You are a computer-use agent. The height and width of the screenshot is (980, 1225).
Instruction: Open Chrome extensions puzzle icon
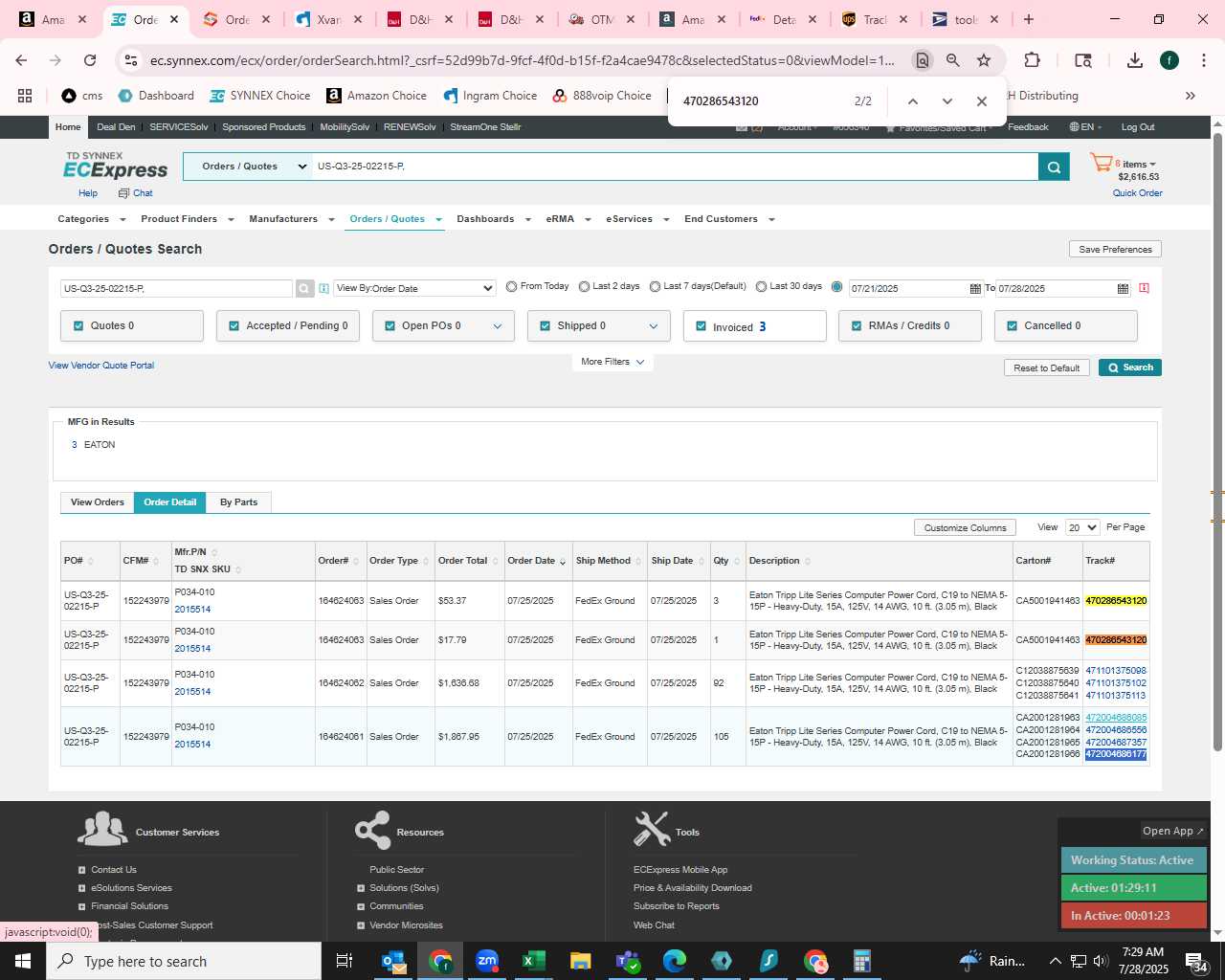tap(1032, 60)
